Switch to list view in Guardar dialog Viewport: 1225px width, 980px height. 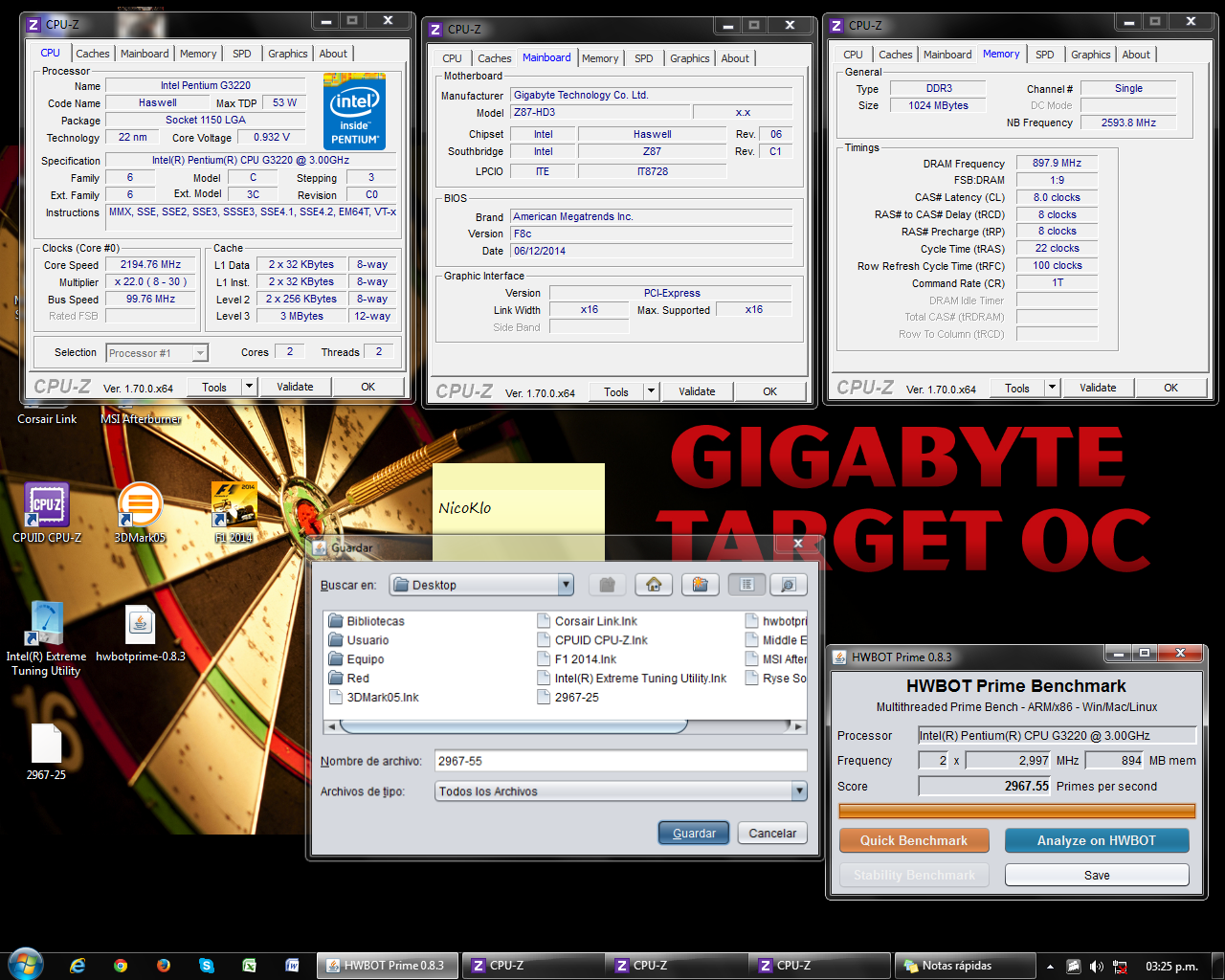click(x=746, y=585)
